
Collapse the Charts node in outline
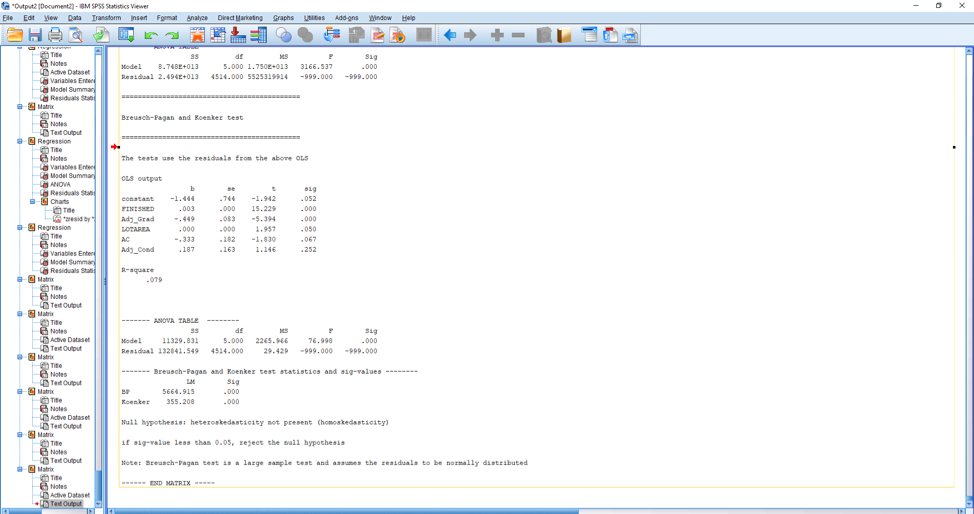32,201
